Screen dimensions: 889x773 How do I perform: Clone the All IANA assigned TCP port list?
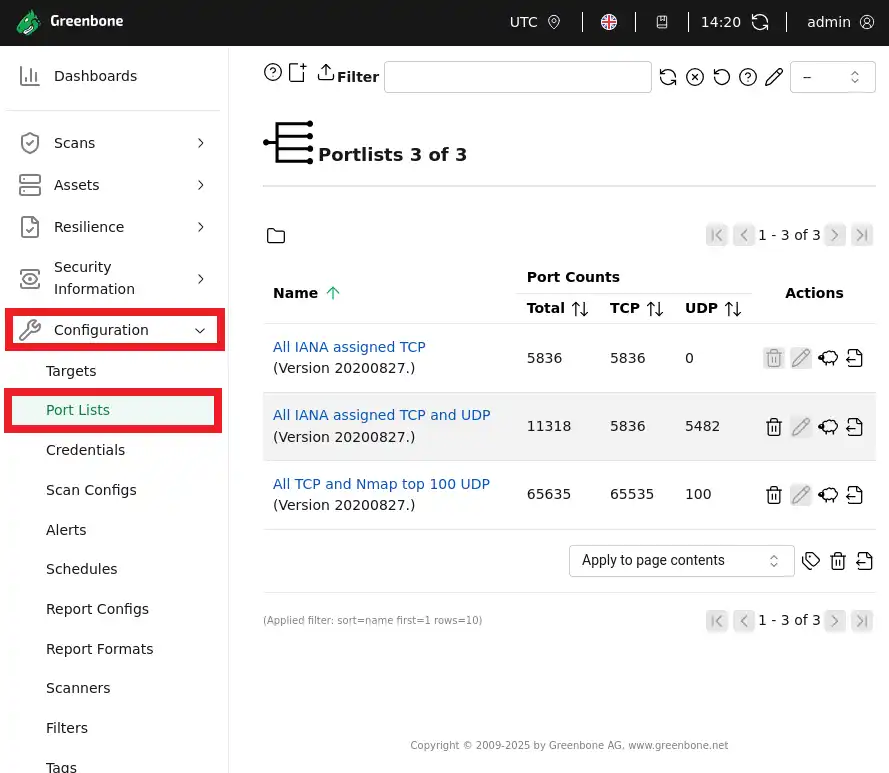828,358
